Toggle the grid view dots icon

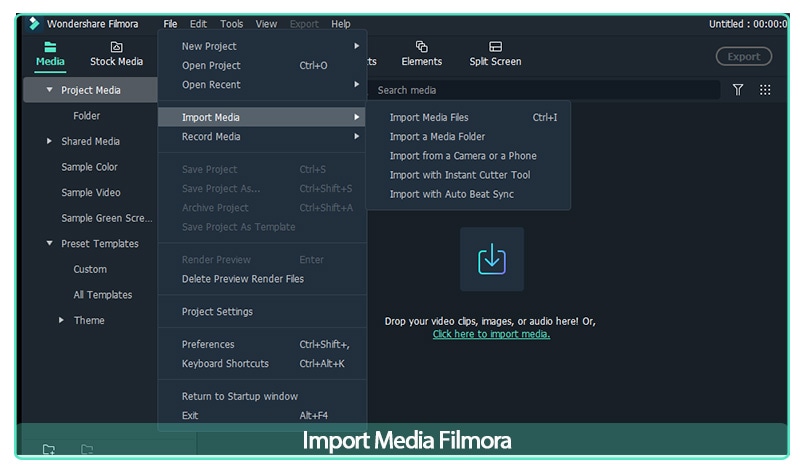pos(765,90)
